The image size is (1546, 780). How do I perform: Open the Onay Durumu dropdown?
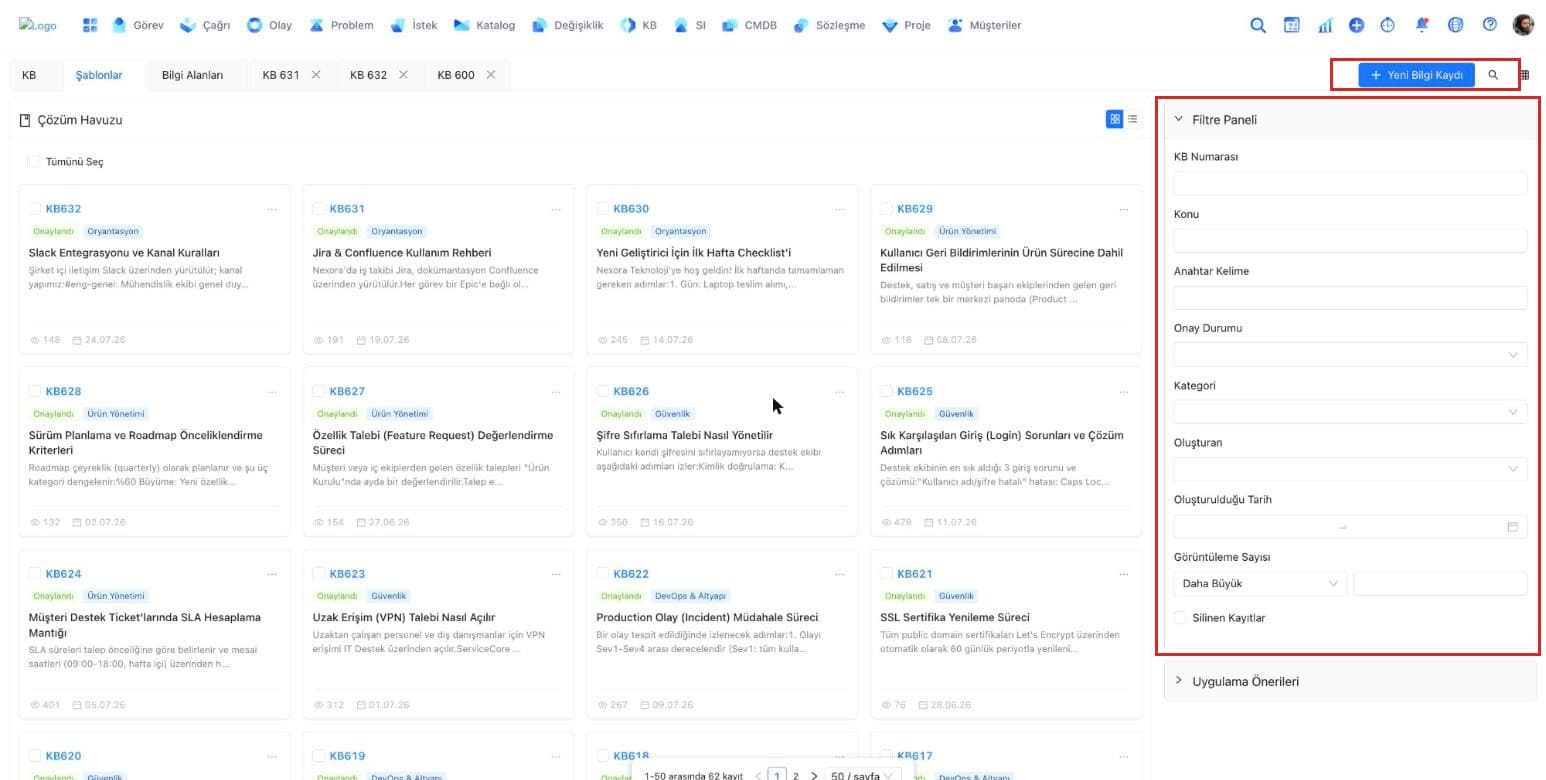[1350, 355]
